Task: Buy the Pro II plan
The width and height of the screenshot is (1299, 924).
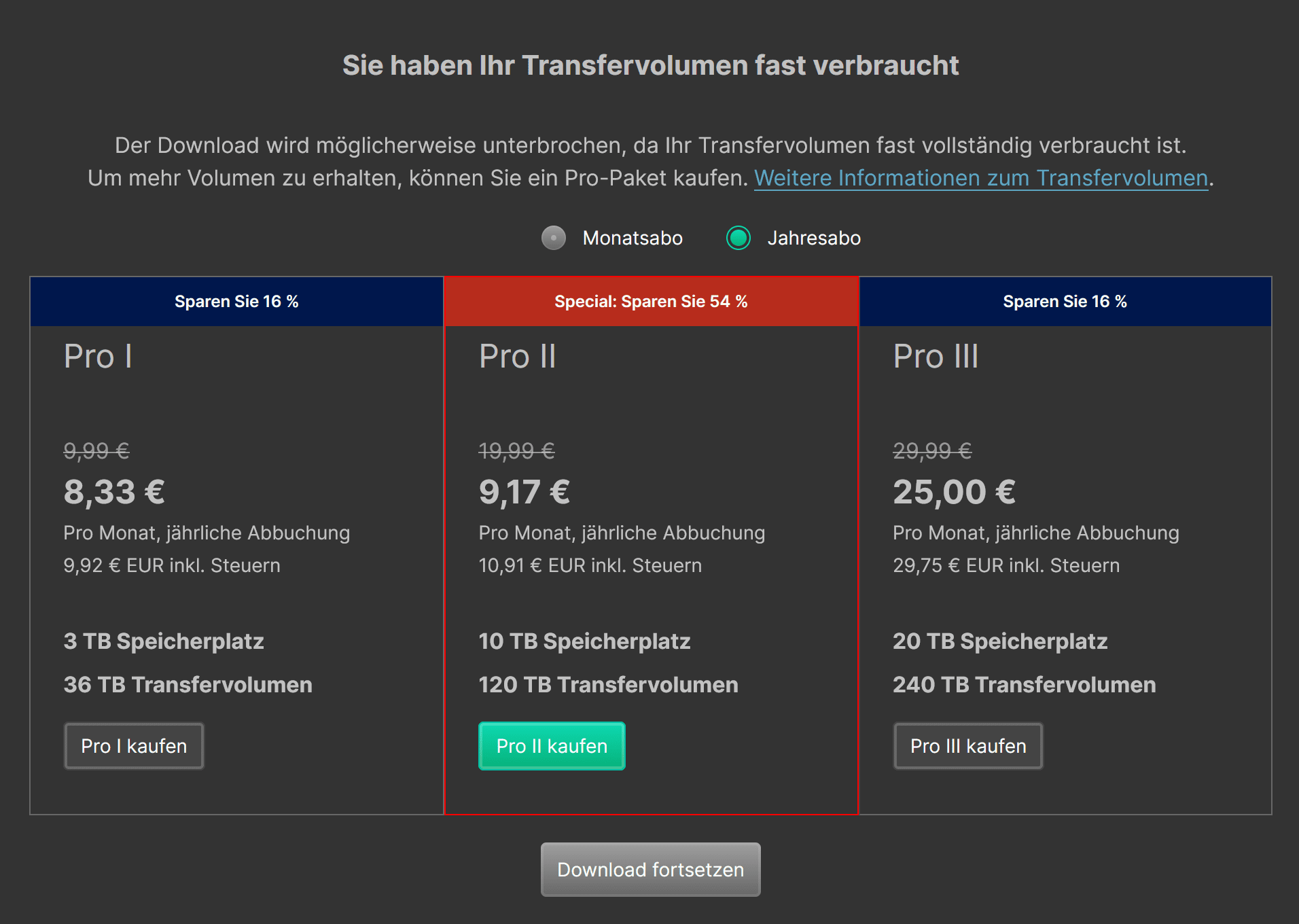Action: (x=552, y=746)
